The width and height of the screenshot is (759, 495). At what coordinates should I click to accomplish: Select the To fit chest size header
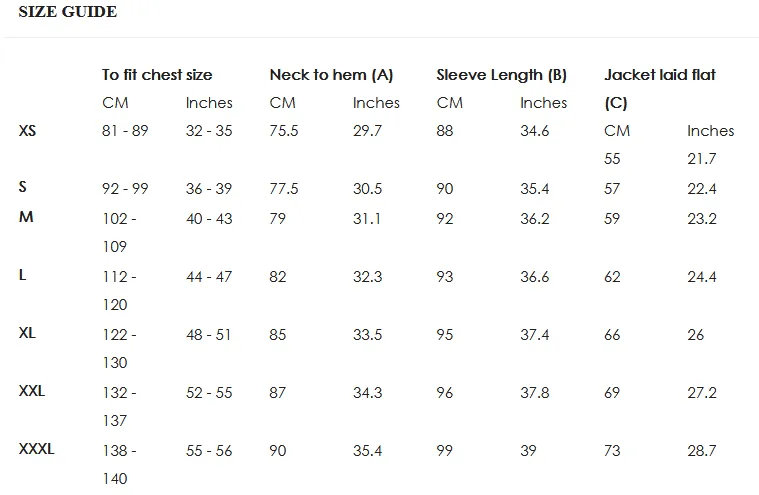pos(157,75)
